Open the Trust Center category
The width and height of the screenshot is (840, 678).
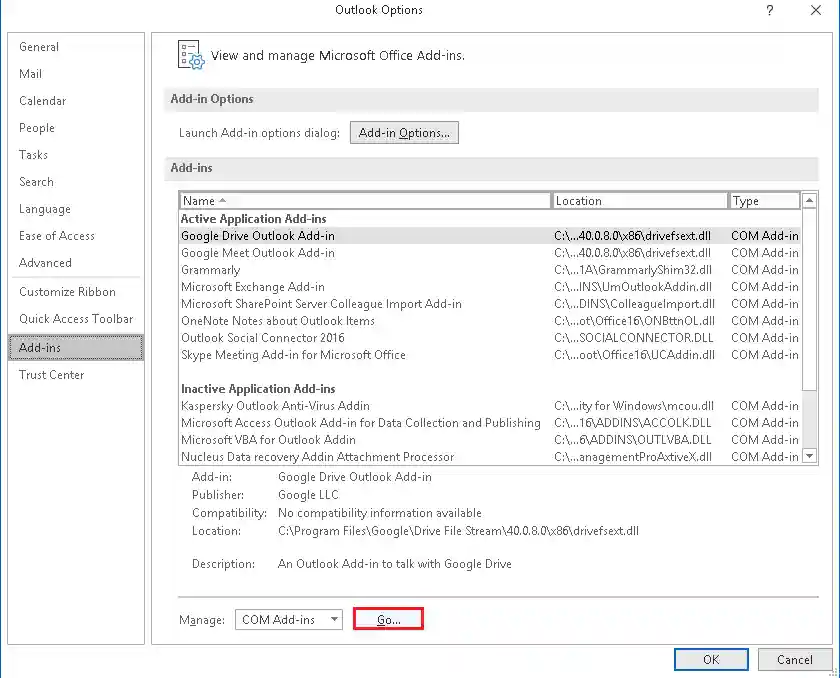[76, 375]
